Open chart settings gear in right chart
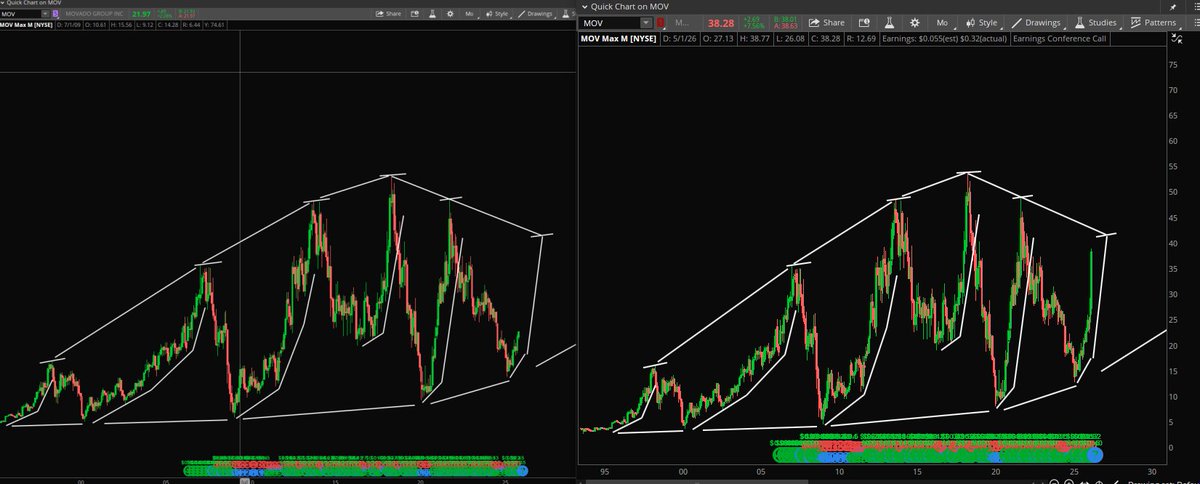1200x484 pixels. click(x=915, y=22)
